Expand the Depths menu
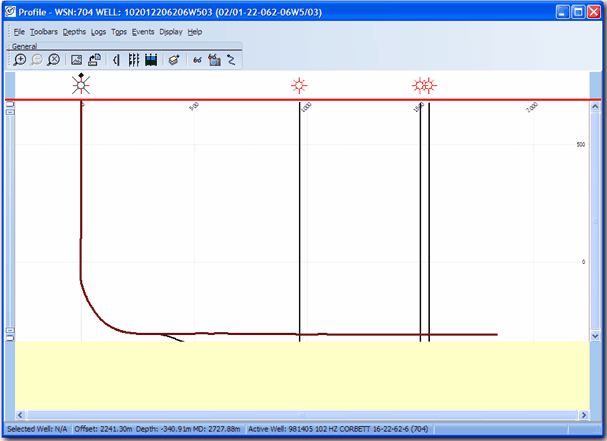 (74, 32)
